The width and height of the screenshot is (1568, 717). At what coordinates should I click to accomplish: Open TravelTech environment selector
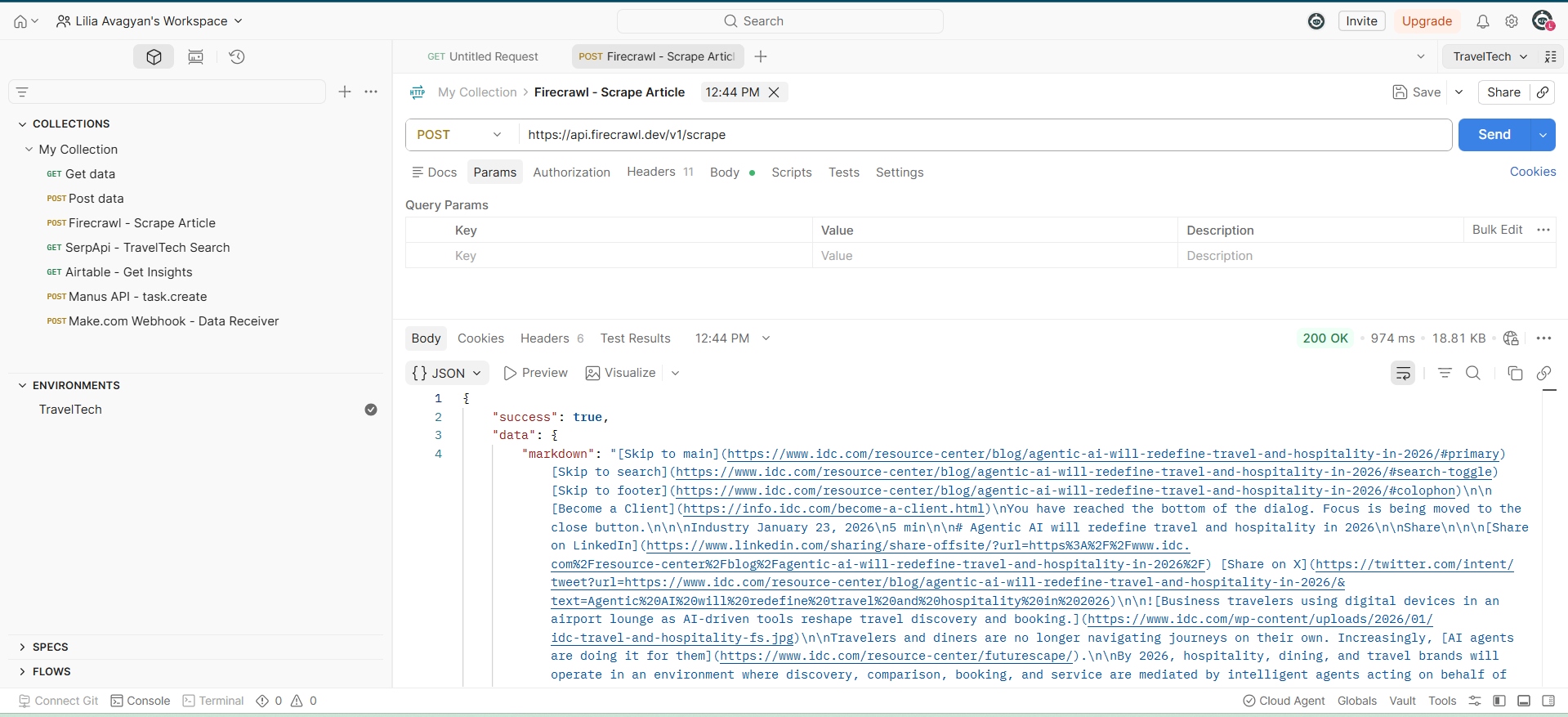tap(1490, 56)
